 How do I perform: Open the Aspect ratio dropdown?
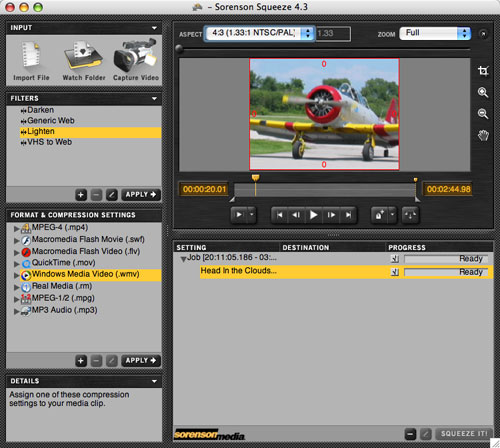(260, 33)
